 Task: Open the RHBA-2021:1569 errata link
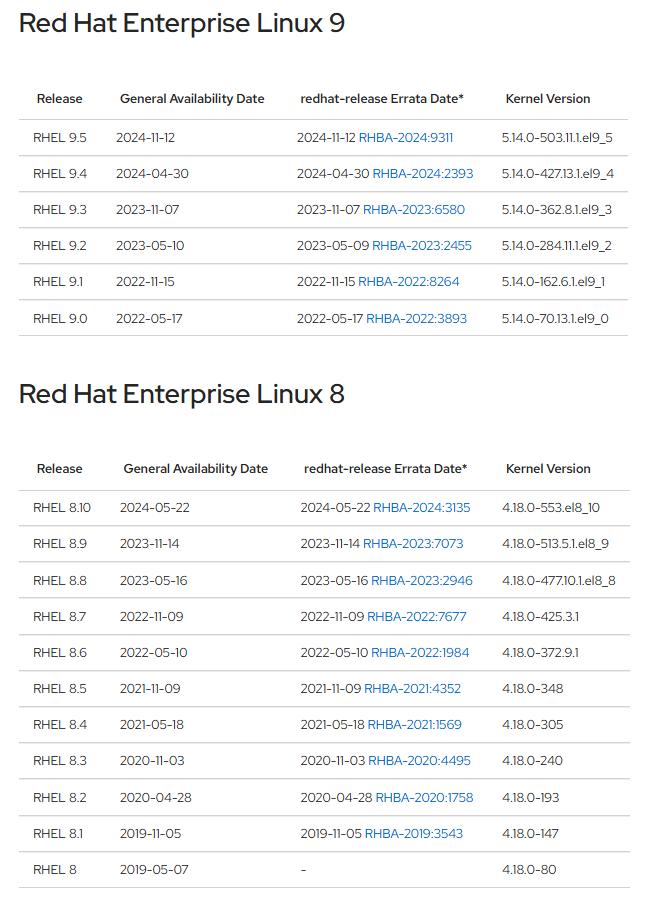(414, 725)
